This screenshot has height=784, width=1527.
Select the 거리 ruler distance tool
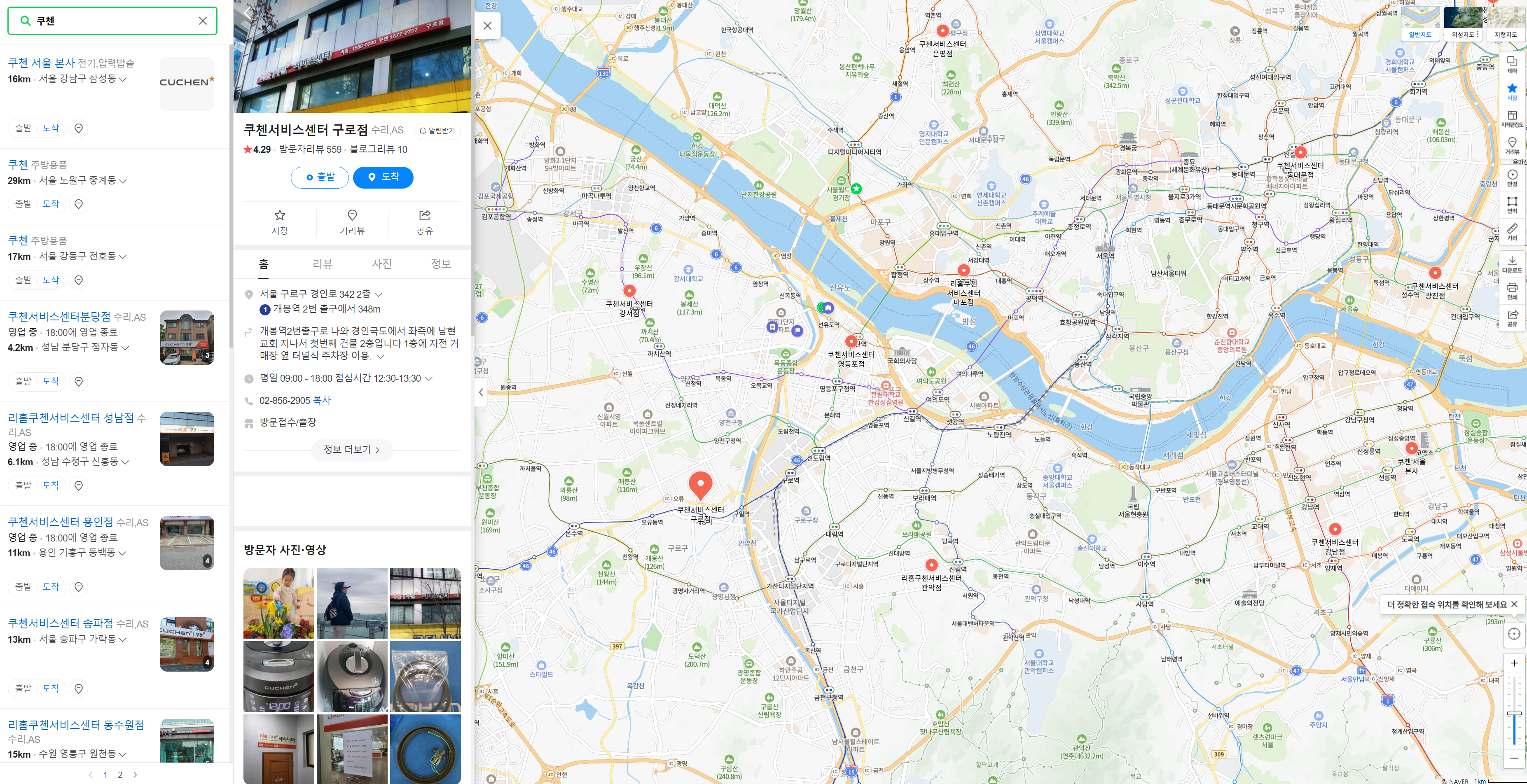click(x=1512, y=231)
